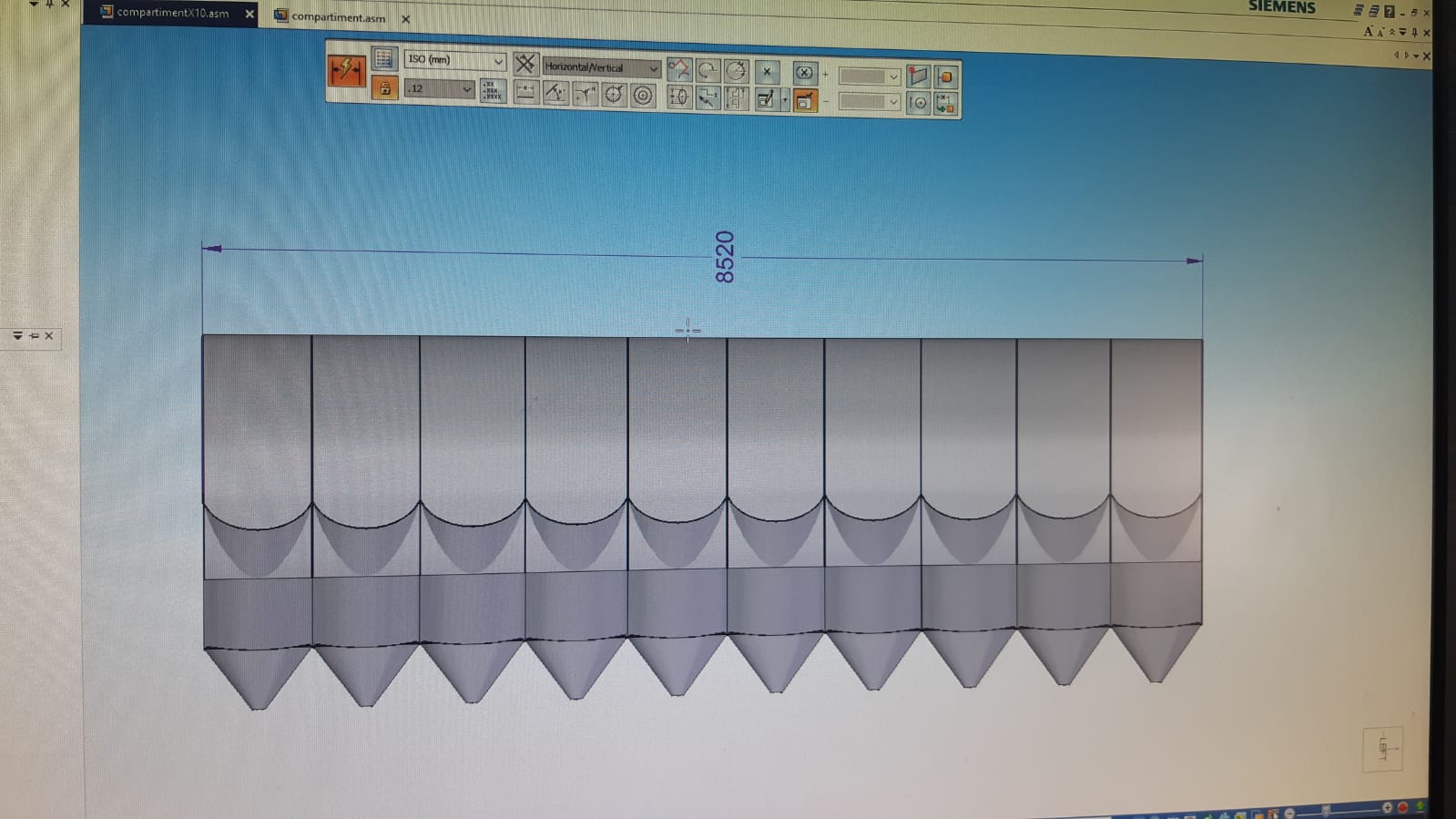This screenshot has height=819, width=1456.
Task: Click the green arrow variable-link icon
Action: [x=945, y=104]
